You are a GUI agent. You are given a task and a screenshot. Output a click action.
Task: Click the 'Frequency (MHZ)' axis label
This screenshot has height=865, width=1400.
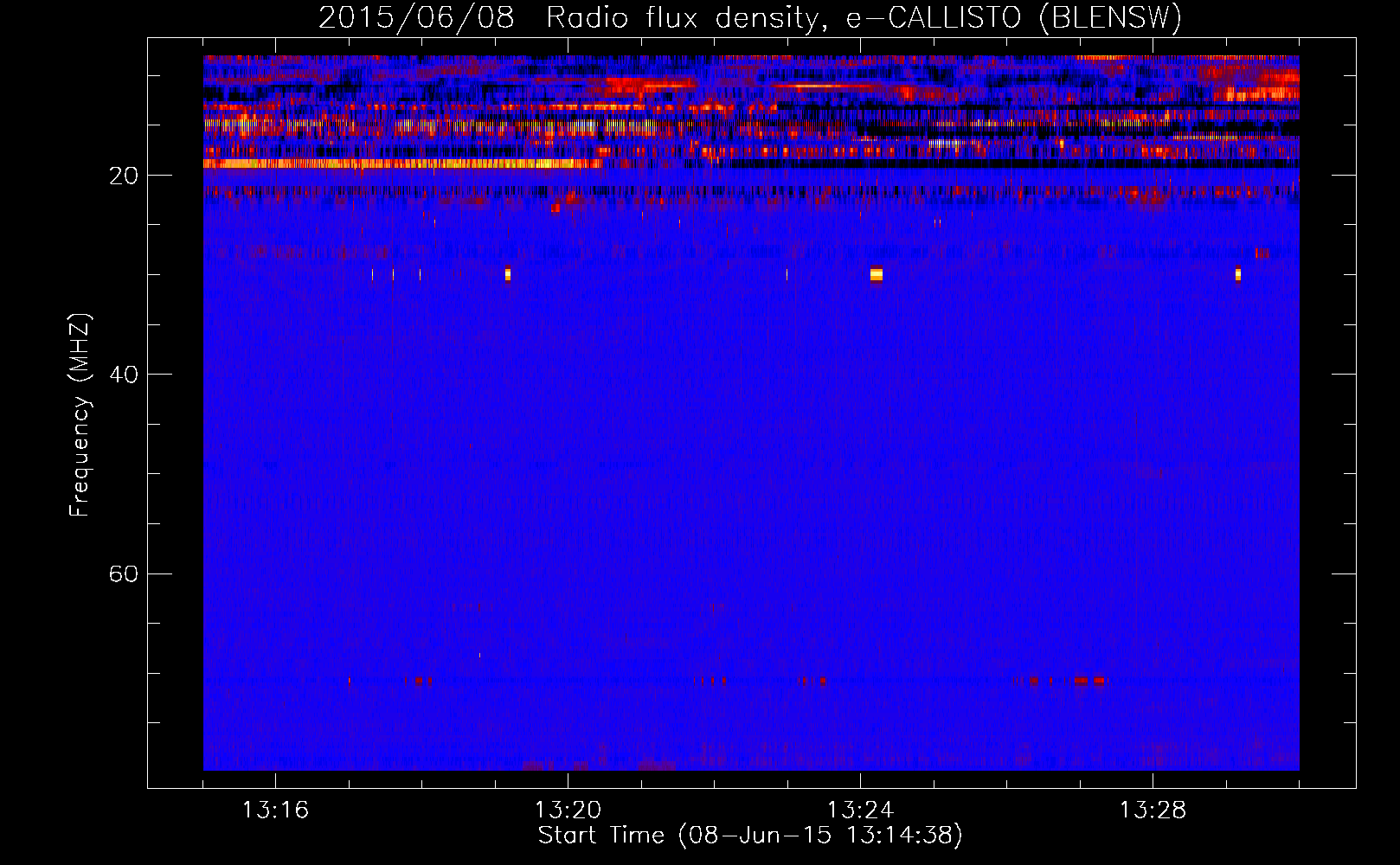tap(79, 415)
